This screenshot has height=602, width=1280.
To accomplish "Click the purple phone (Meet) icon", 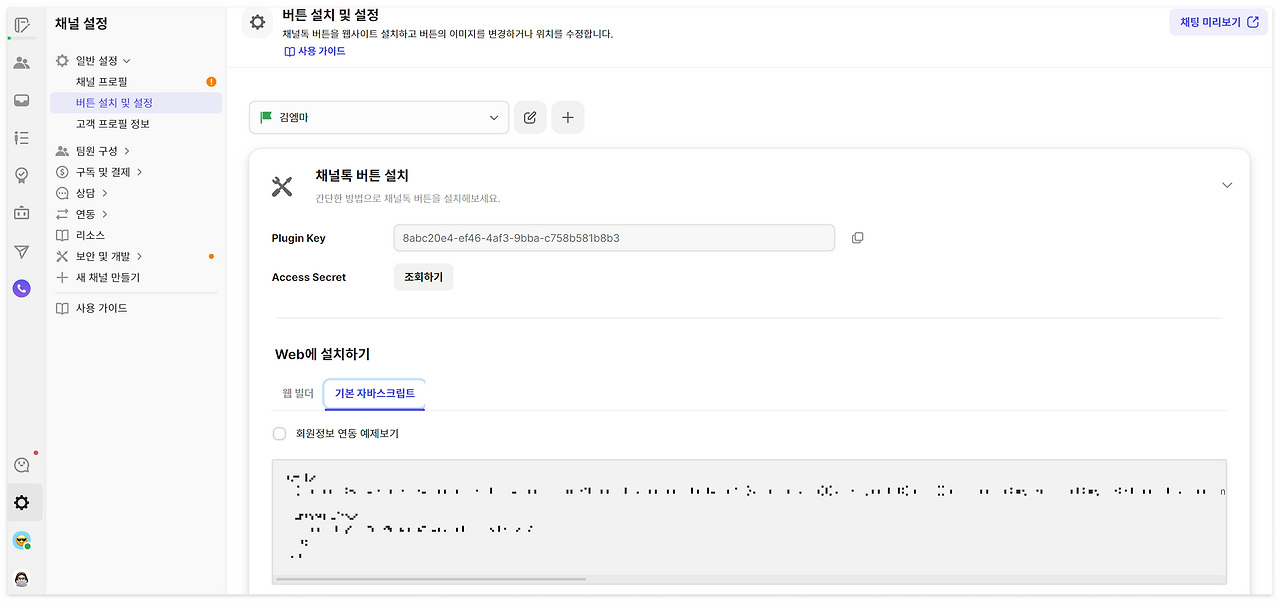I will (x=21, y=288).
